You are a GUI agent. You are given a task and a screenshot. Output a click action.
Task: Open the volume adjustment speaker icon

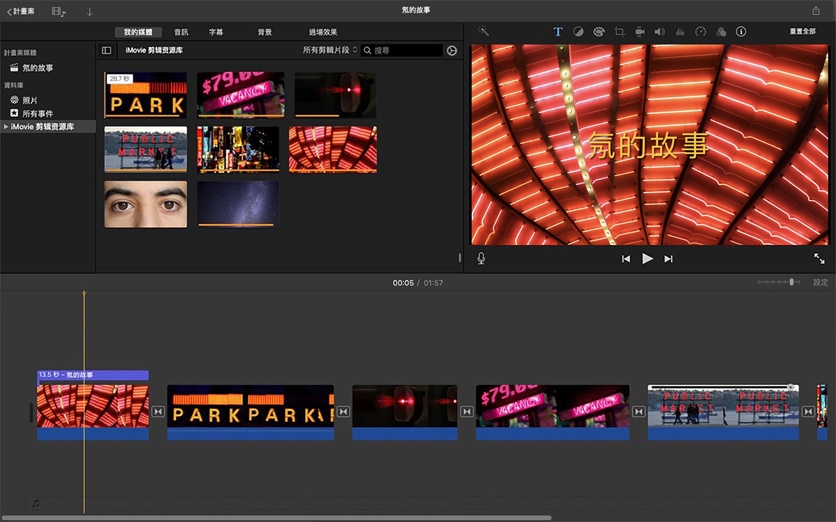click(659, 32)
